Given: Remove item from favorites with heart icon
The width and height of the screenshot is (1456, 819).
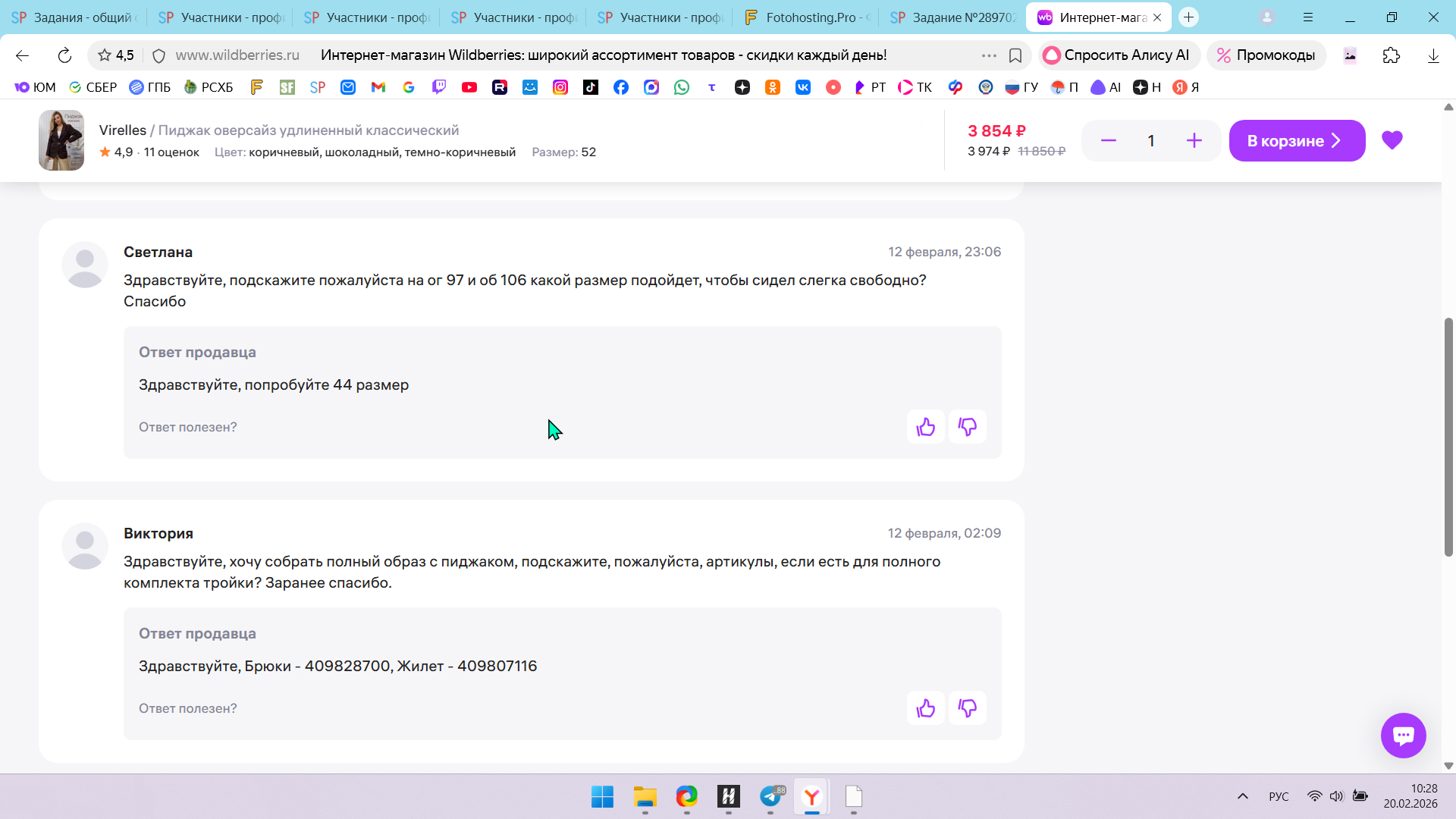Looking at the screenshot, I should coord(1392,140).
